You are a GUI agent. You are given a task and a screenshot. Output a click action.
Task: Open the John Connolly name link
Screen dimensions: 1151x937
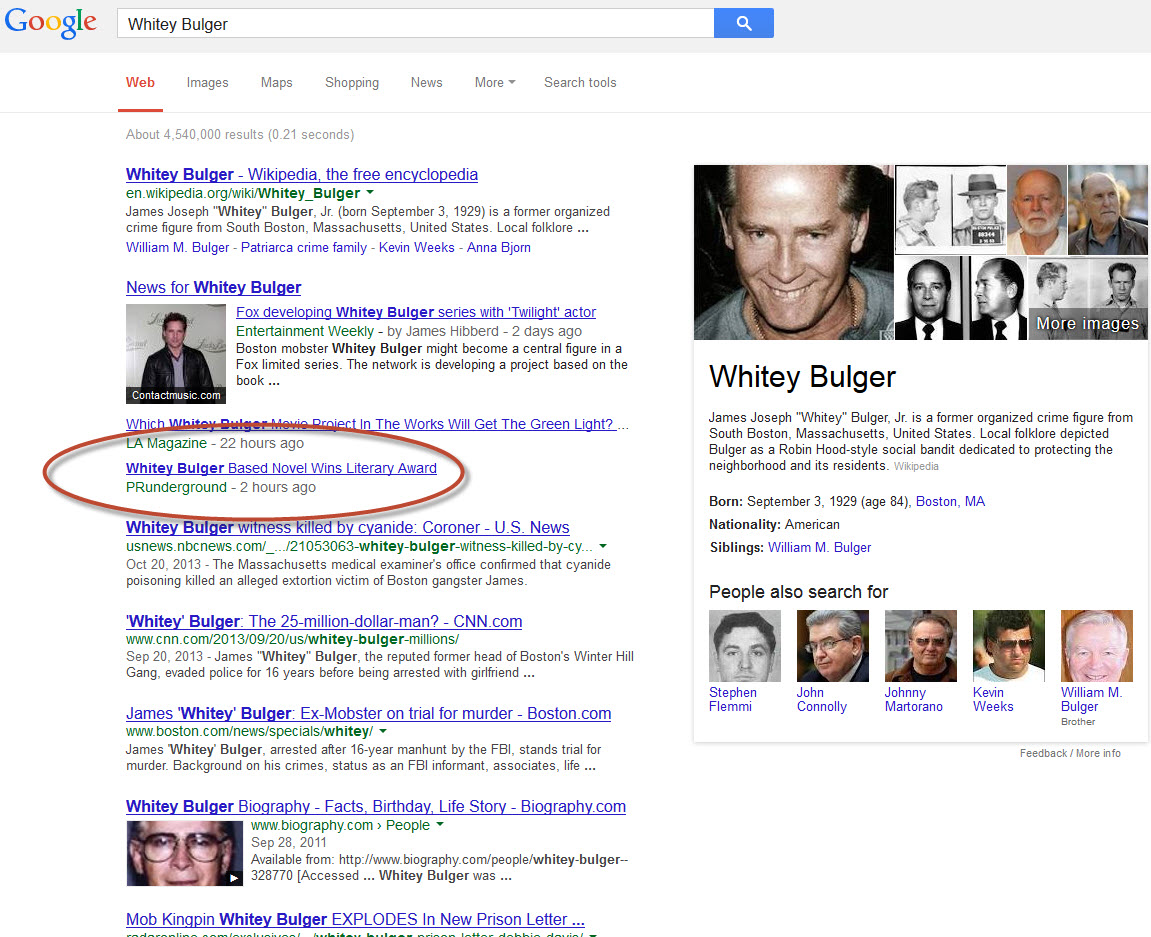pyautogui.click(x=821, y=700)
